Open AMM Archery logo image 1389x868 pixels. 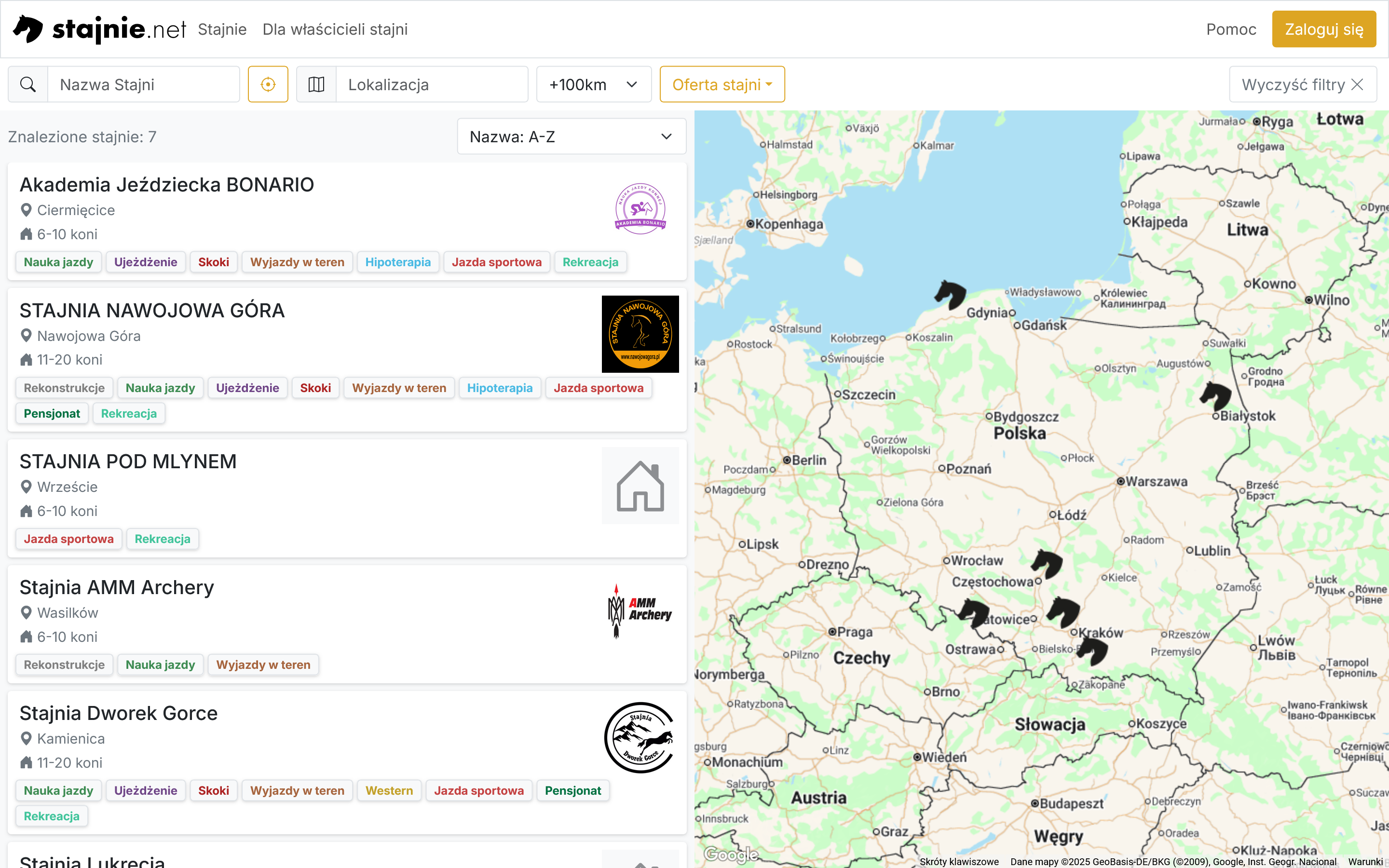640,611
